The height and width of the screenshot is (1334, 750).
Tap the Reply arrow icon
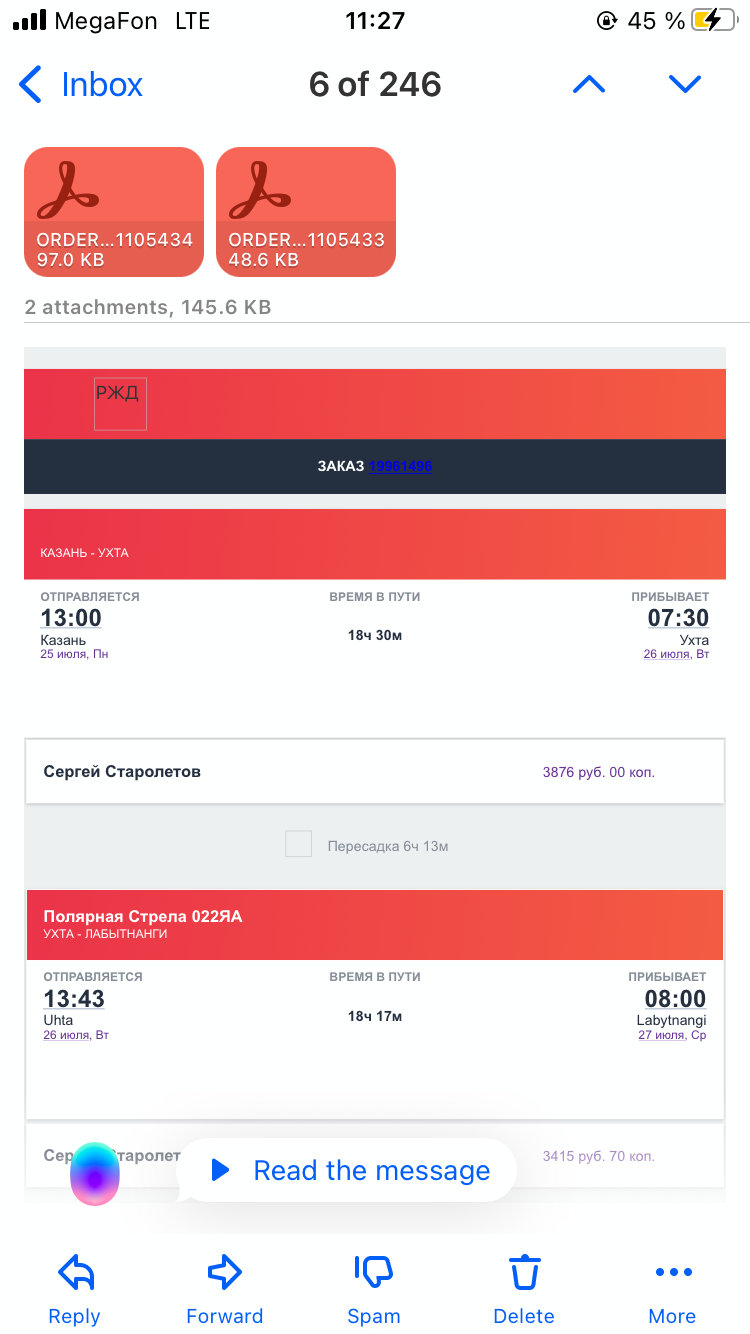(75, 1273)
